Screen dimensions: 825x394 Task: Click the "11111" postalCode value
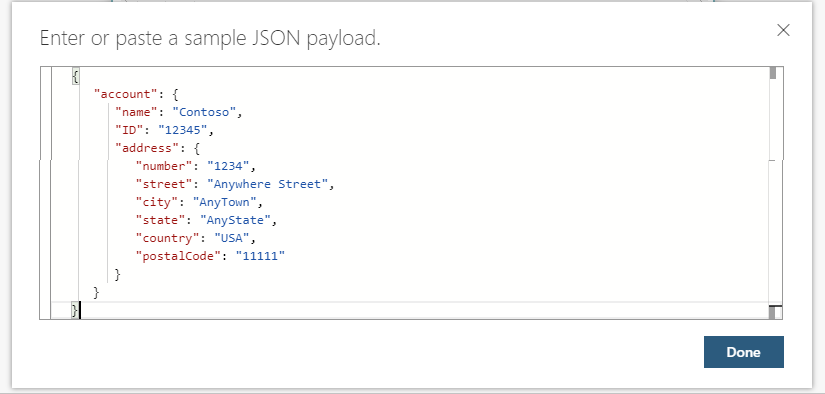click(260, 257)
